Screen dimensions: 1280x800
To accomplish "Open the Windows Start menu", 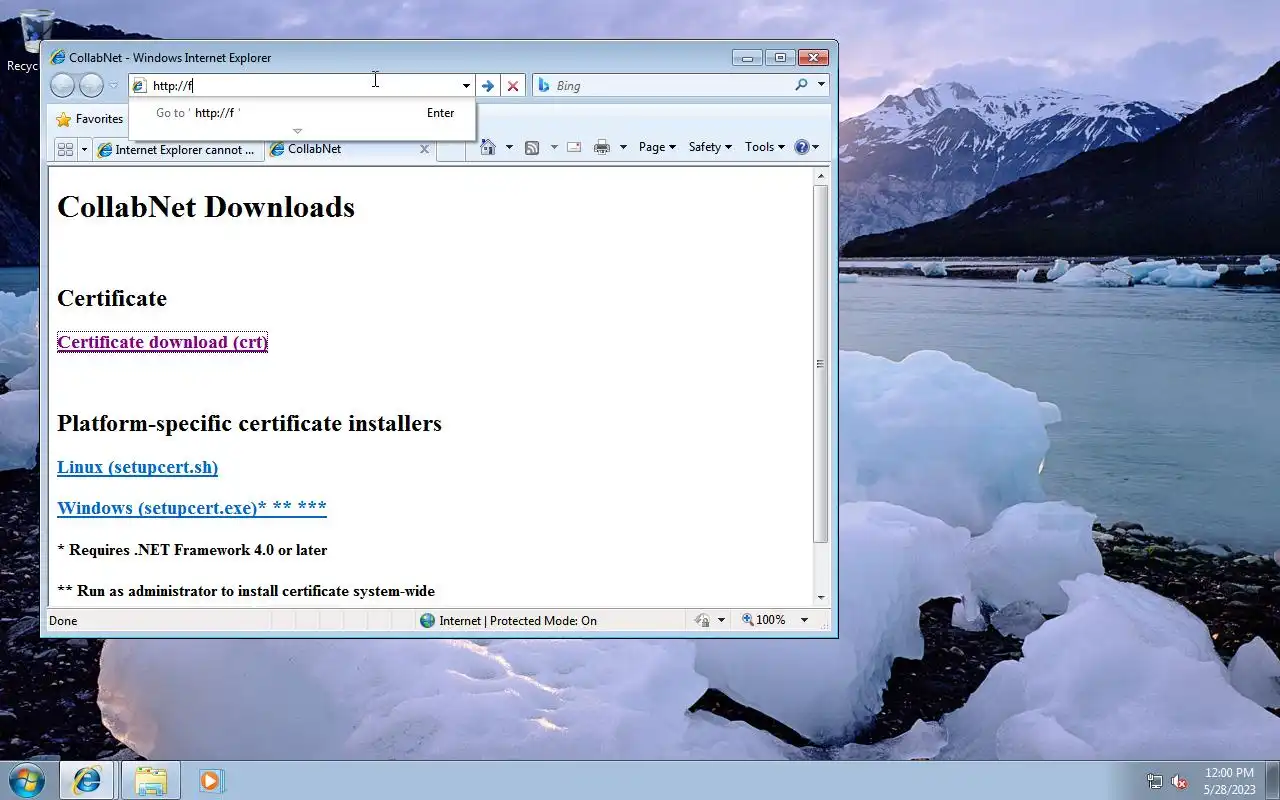I will tap(26, 780).
